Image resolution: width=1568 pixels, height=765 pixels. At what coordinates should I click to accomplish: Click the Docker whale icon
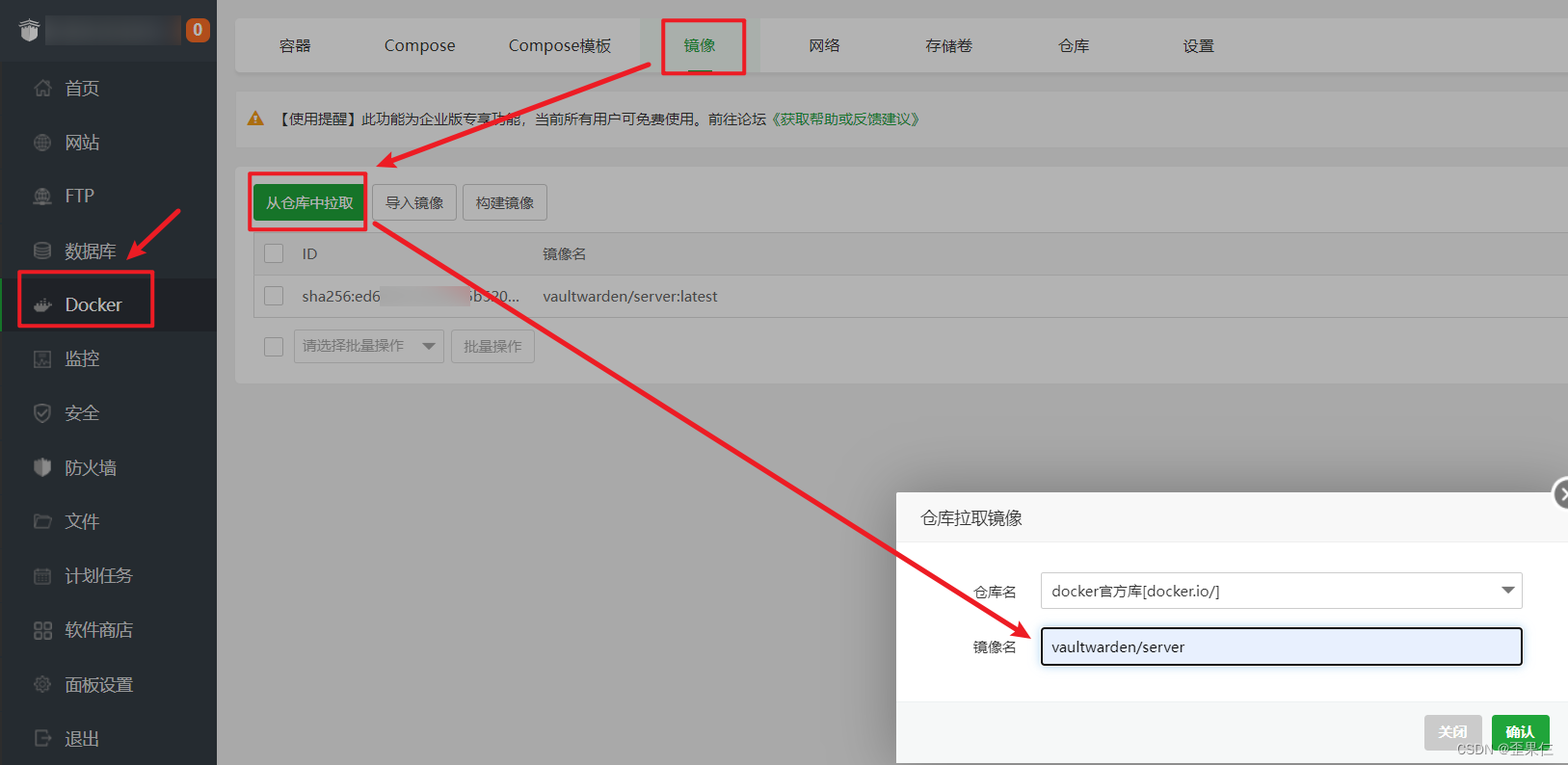(42, 305)
